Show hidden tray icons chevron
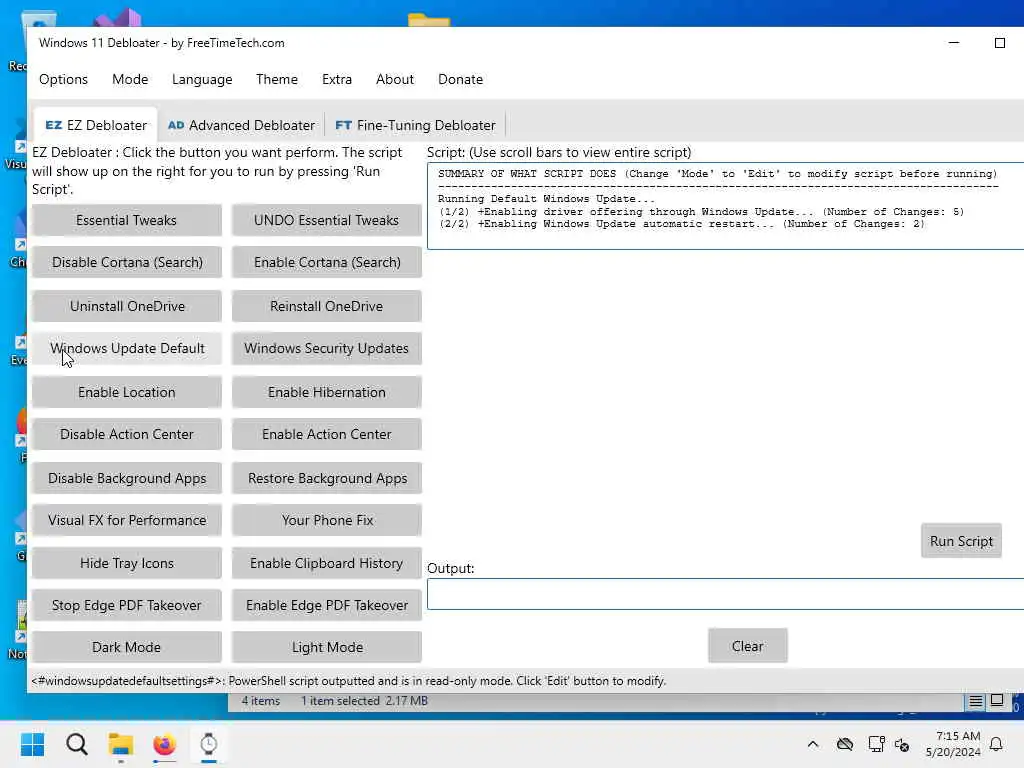The image size is (1024, 768). (813, 744)
